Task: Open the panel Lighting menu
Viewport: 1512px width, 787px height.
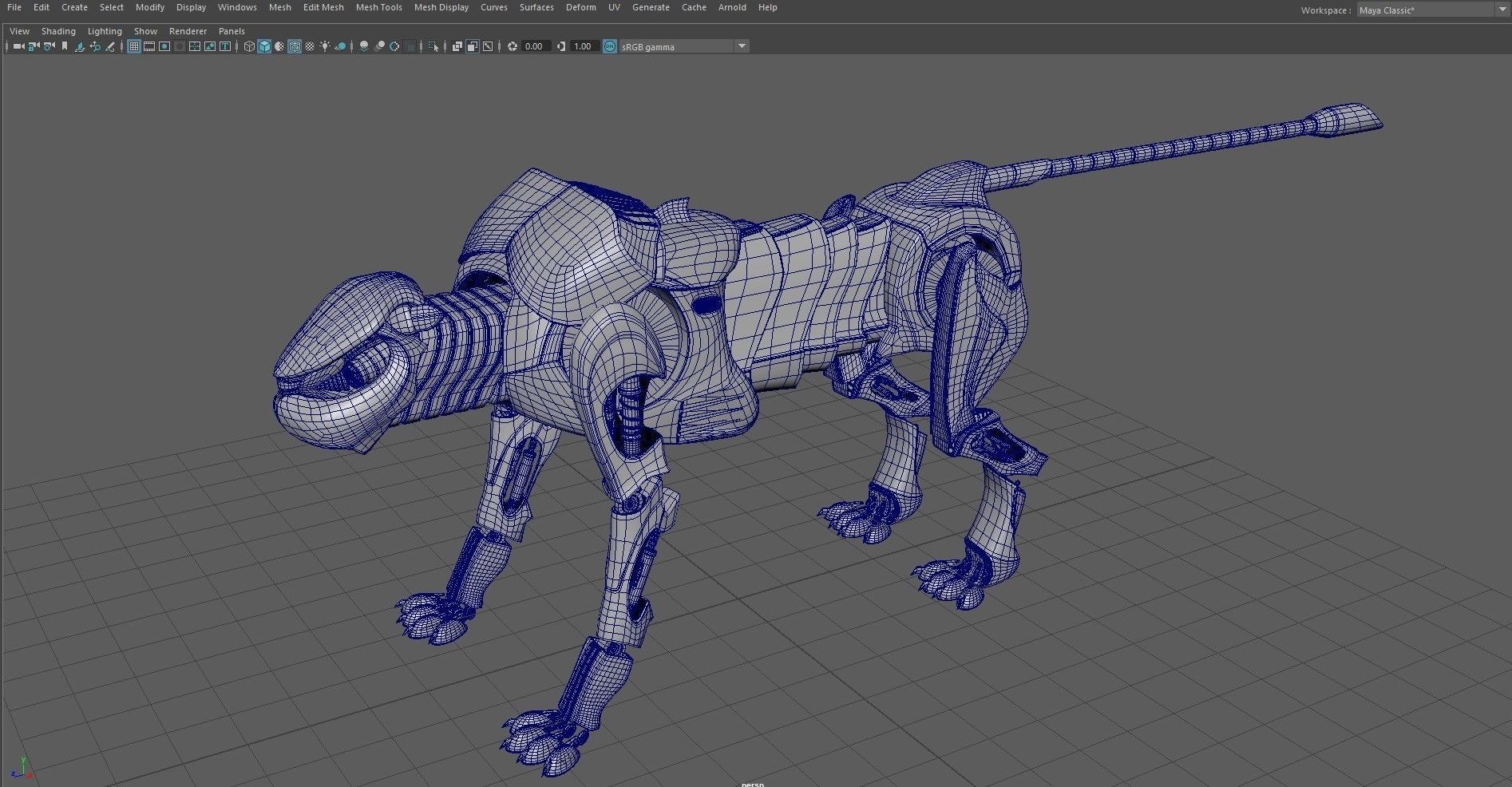Action: click(105, 31)
